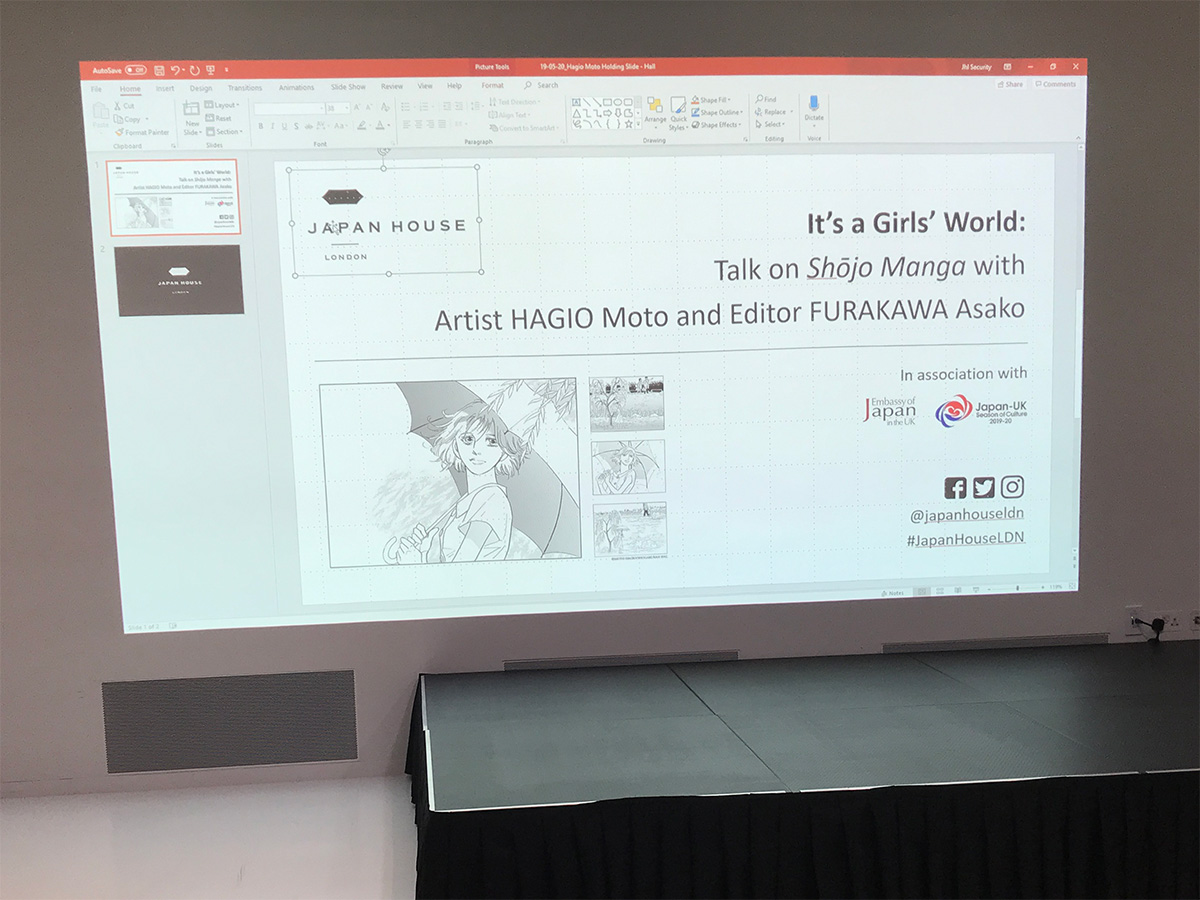Align text to the left
Screen dimensions: 1200x900
point(408,124)
